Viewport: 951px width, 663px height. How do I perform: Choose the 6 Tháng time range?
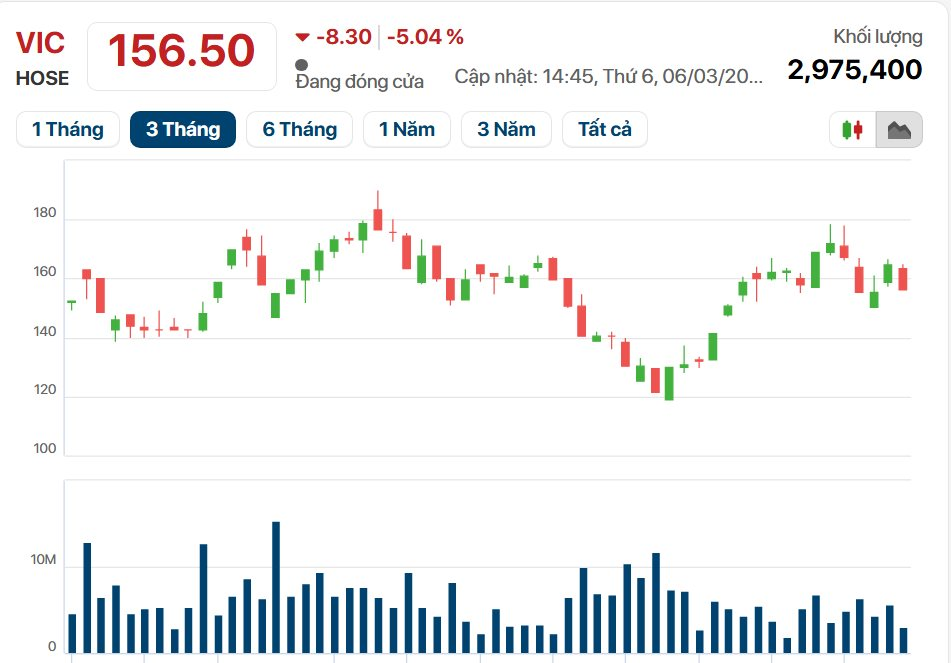pyautogui.click(x=300, y=130)
